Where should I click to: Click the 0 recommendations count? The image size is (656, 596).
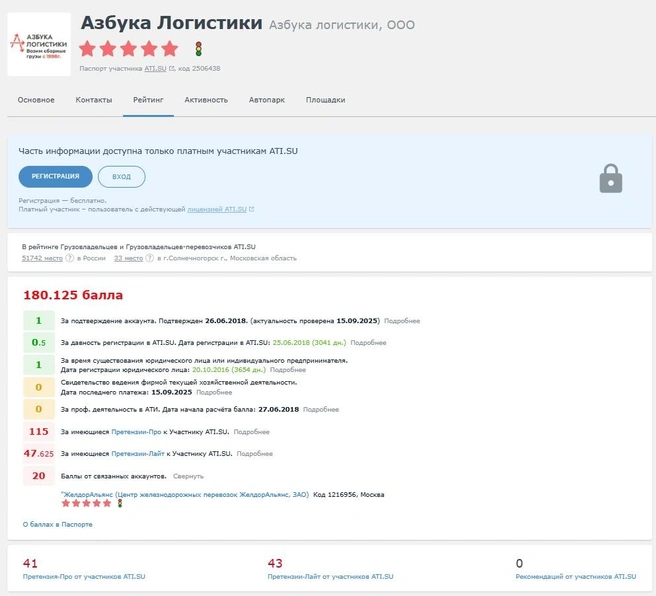point(519,563)
